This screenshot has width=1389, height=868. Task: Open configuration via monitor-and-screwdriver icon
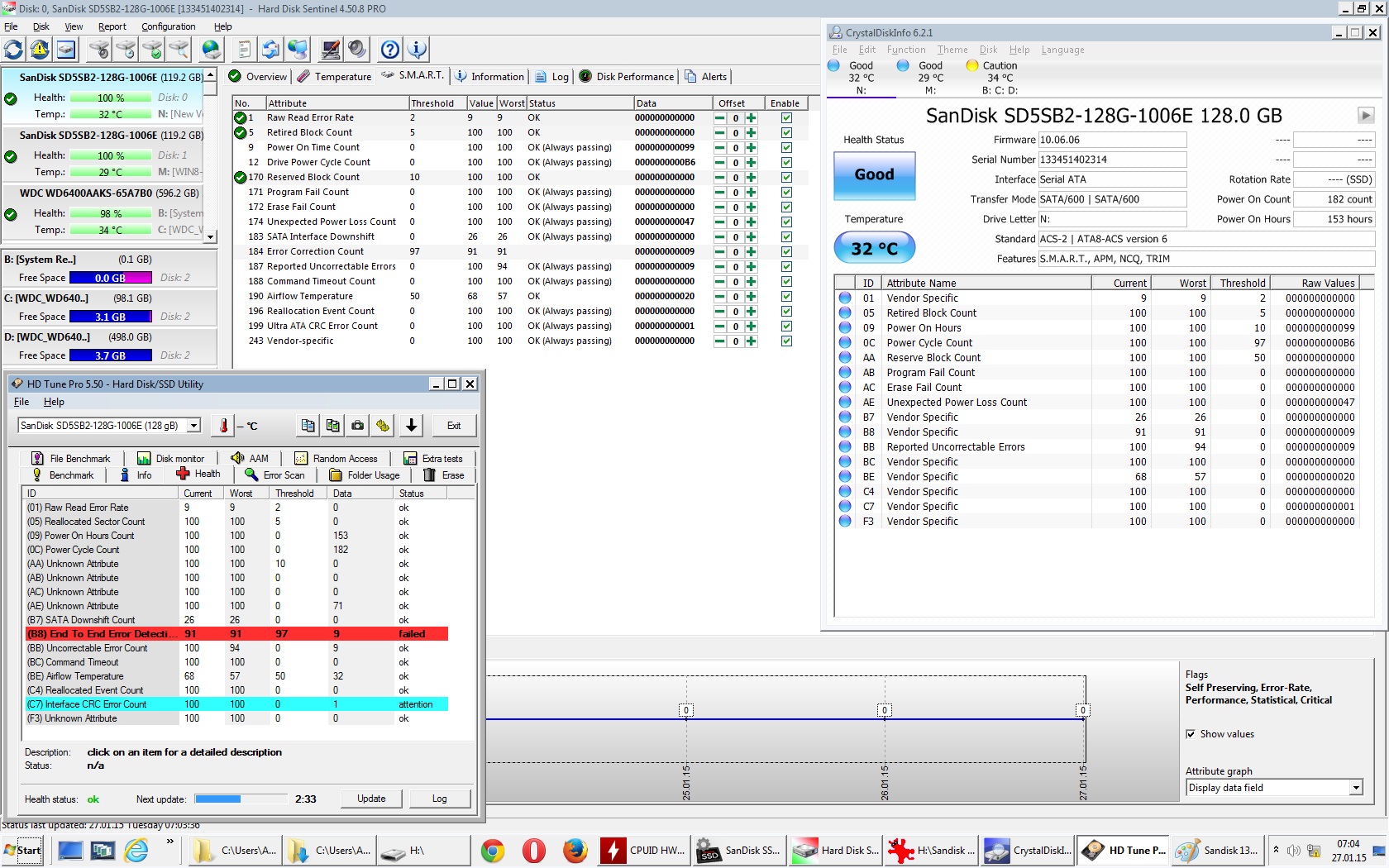[x=330, y=50]
